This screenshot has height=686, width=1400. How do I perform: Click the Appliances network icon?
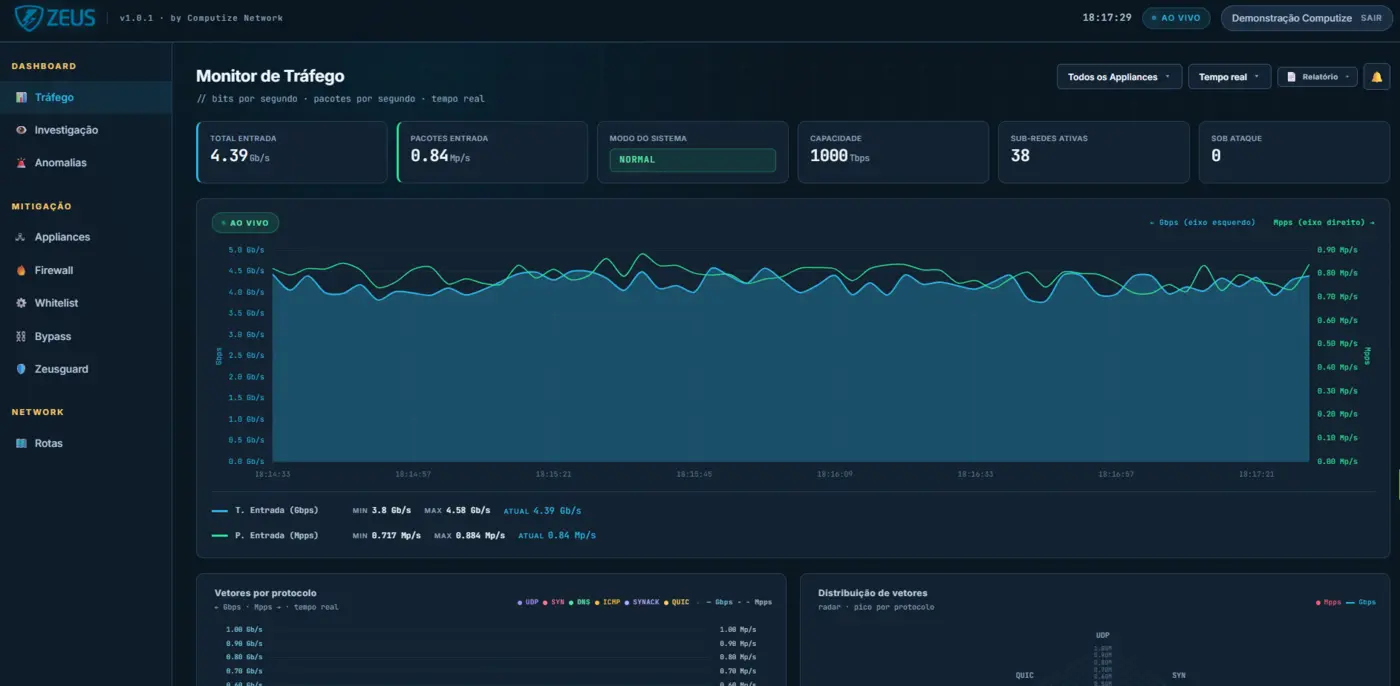(21, 238)
